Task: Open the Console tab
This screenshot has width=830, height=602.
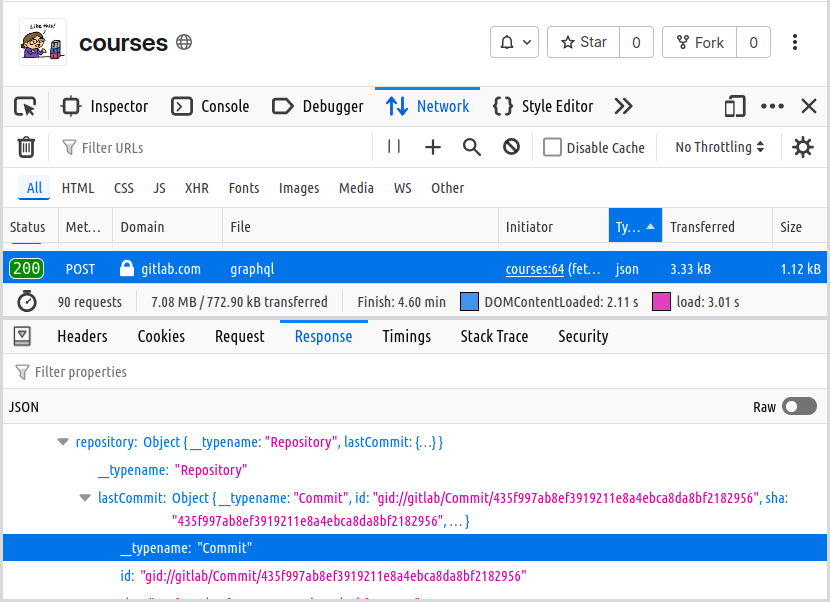Action: (x=210, y=106)
